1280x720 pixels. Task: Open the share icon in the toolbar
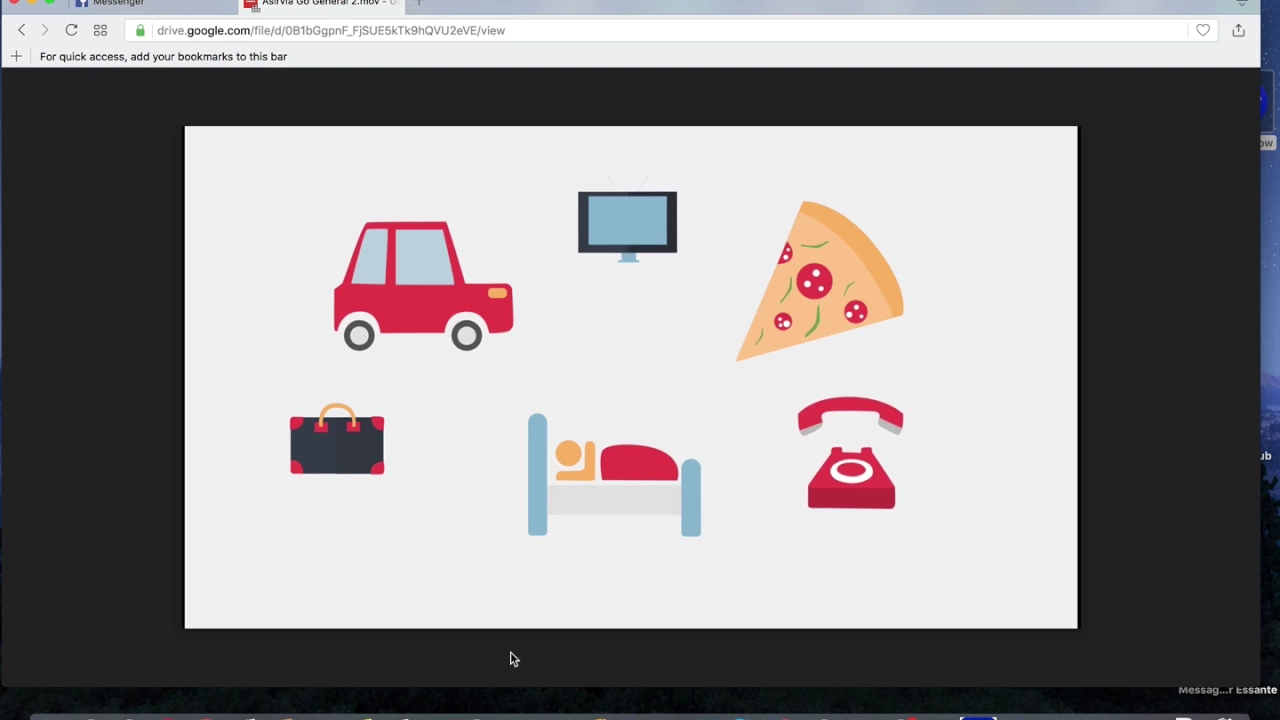click(1238, 30)
